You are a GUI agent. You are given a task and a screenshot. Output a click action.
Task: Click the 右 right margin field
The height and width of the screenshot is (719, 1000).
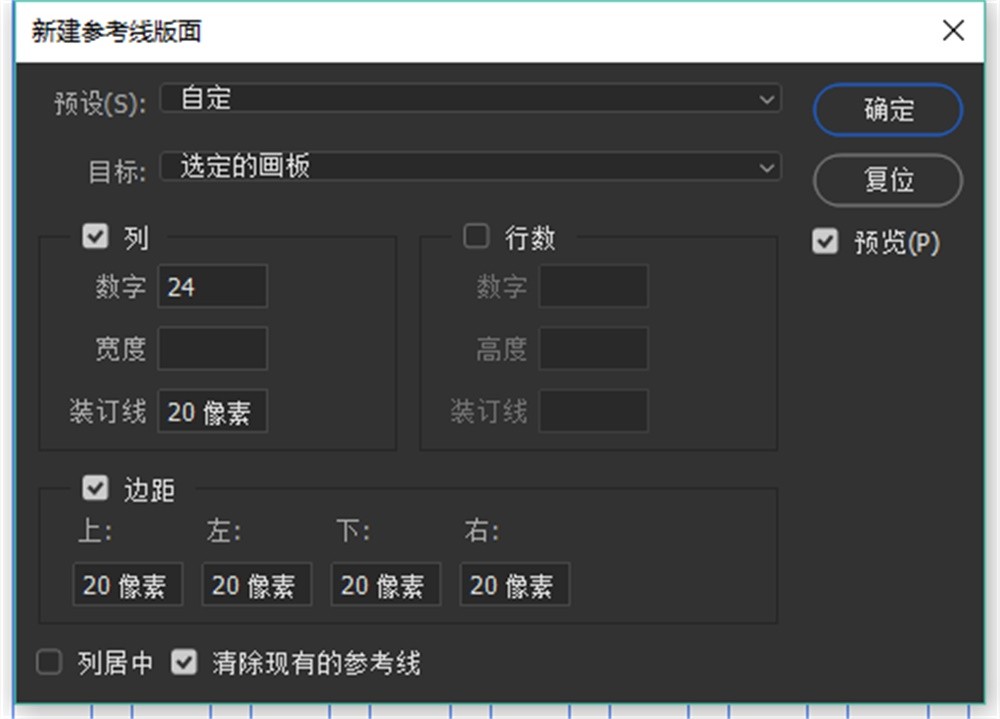(514, 585)
